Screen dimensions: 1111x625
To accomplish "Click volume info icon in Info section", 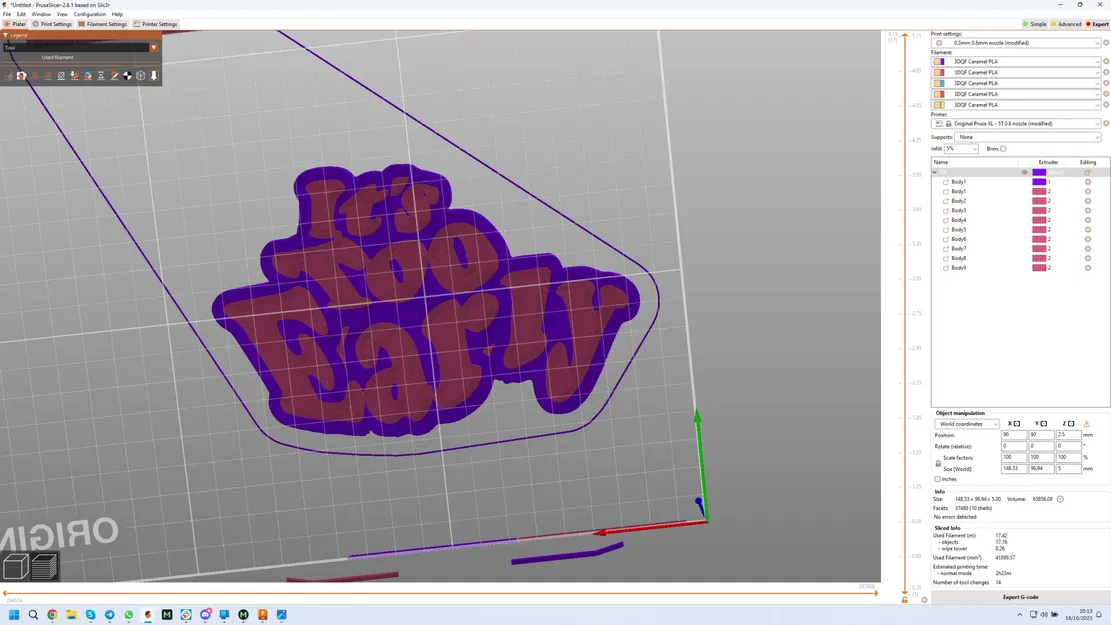I will [x=1060, y=499].
